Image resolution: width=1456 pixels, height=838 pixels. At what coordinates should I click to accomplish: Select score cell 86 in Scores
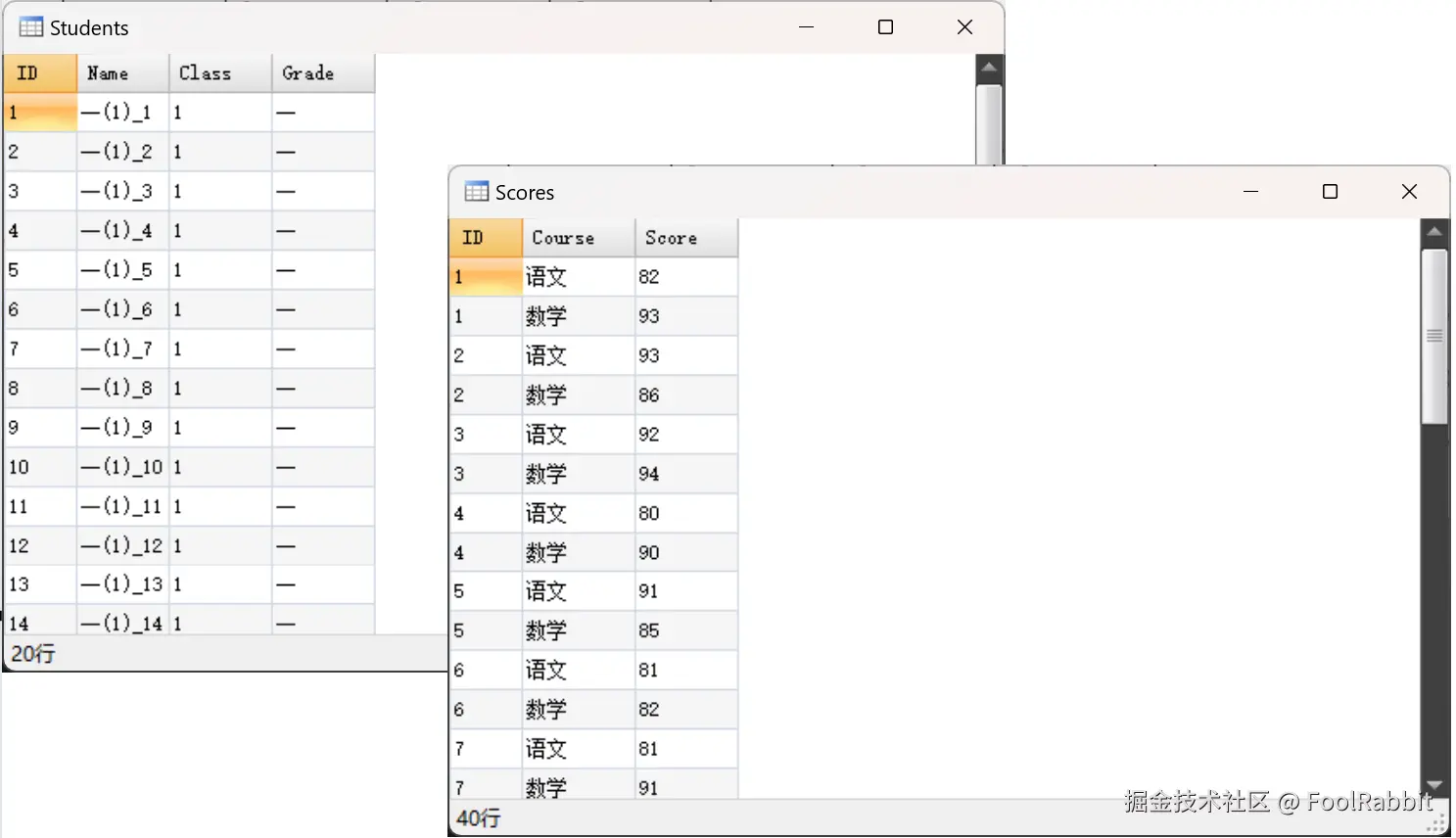tap(686, 396)
